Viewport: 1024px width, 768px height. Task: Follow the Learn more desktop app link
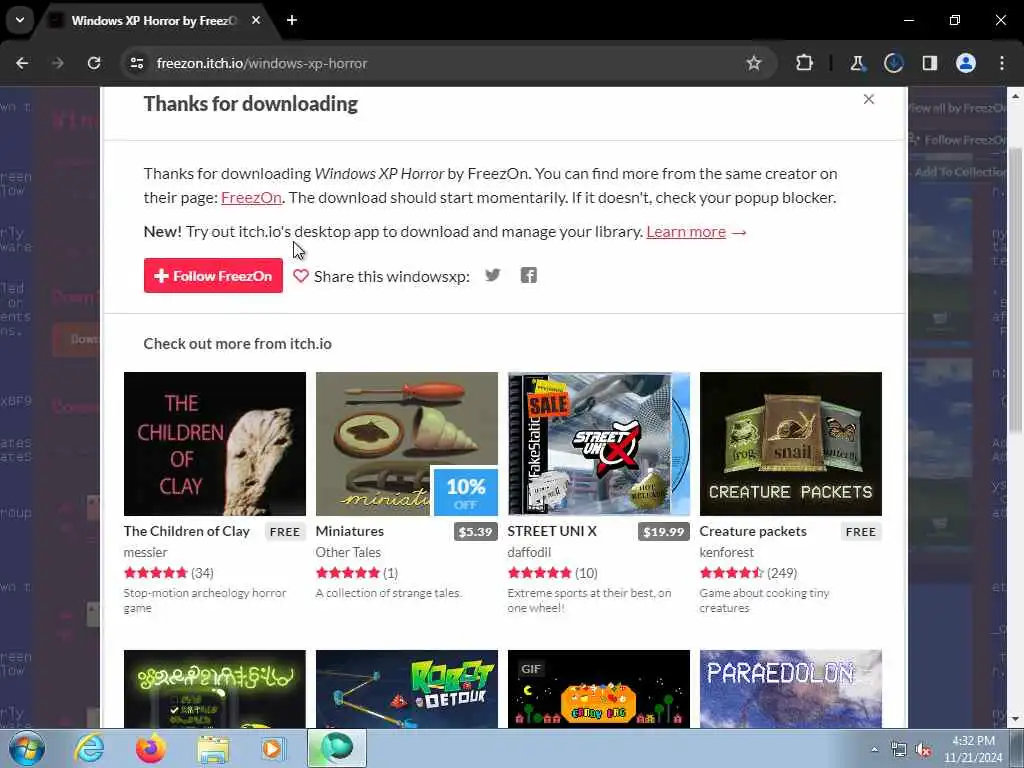point(686,232)
